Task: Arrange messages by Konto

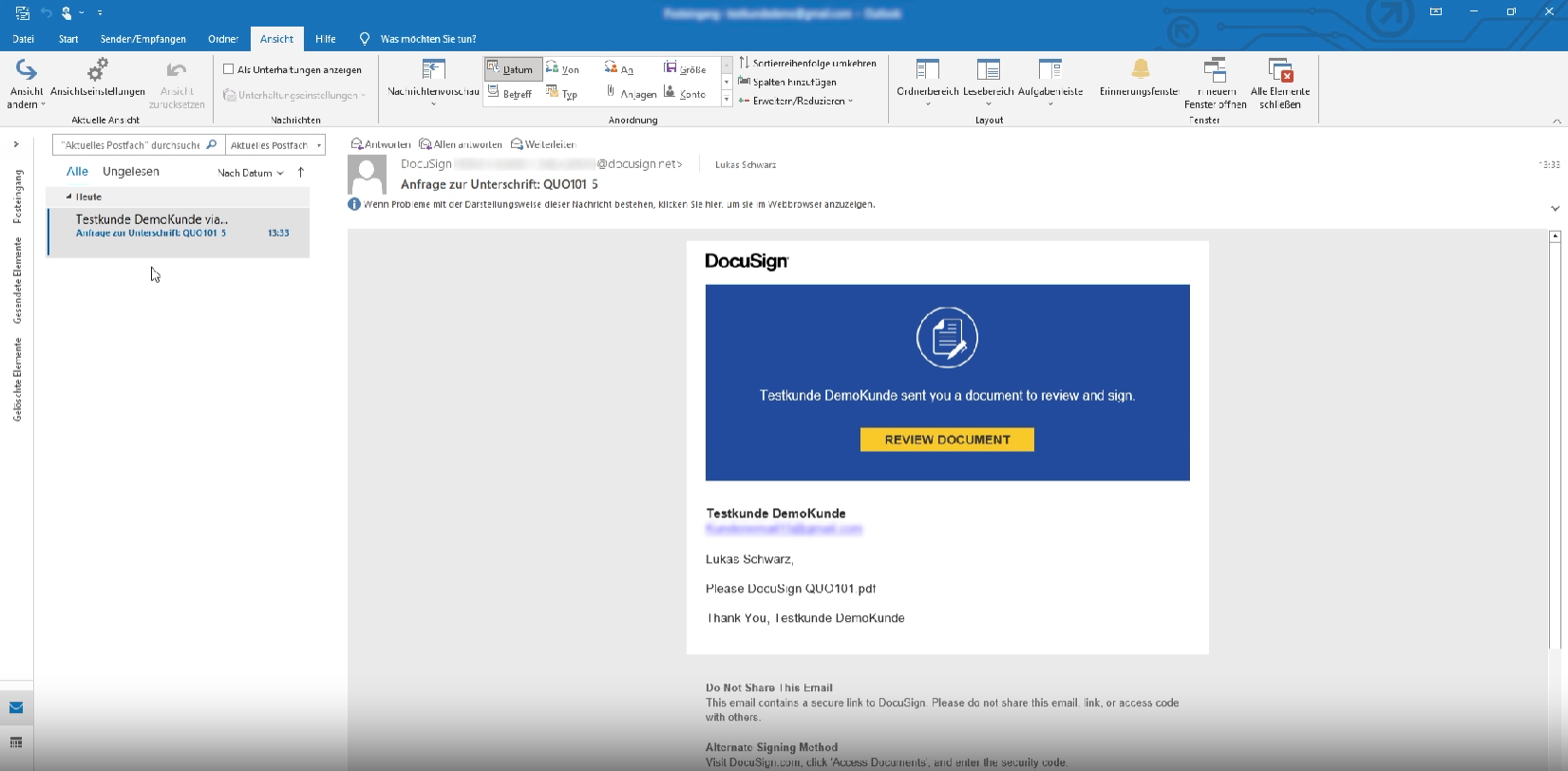Action: 685,93
